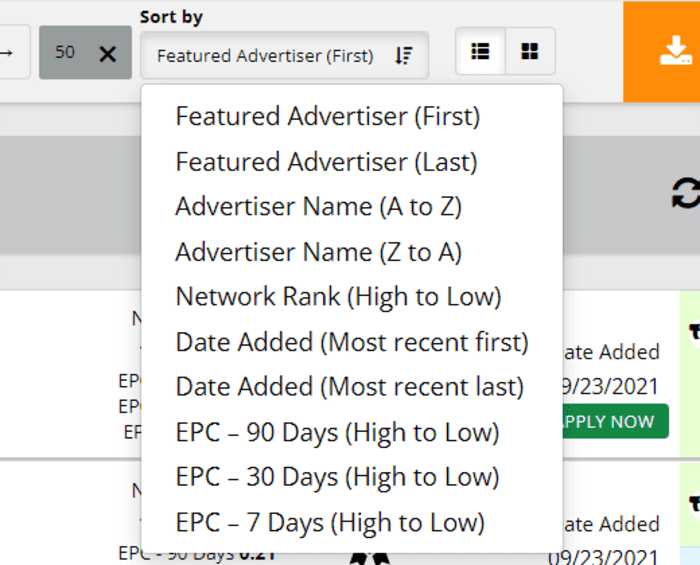This screenshot has height=565, width=700.
Task: Switch to grid view layout
Action: 529,52
